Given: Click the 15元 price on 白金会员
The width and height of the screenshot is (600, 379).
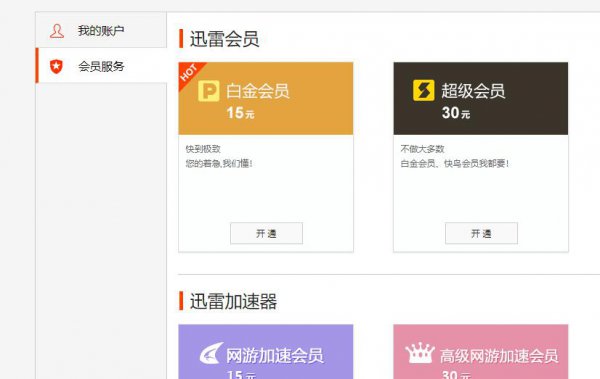Looking at the screenshot, I should (240, 113).
